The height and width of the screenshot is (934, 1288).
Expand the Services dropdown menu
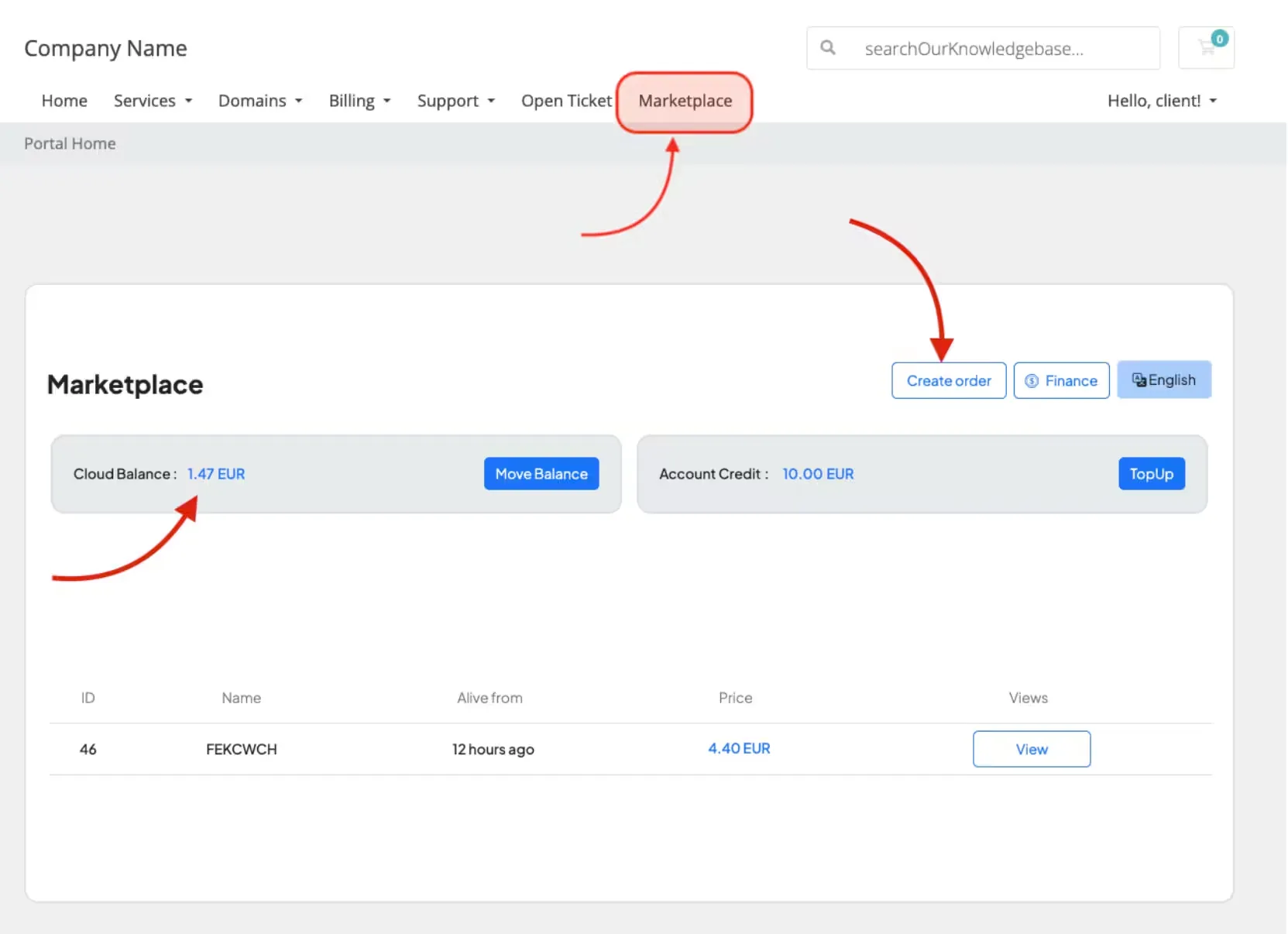pos(153,101)
